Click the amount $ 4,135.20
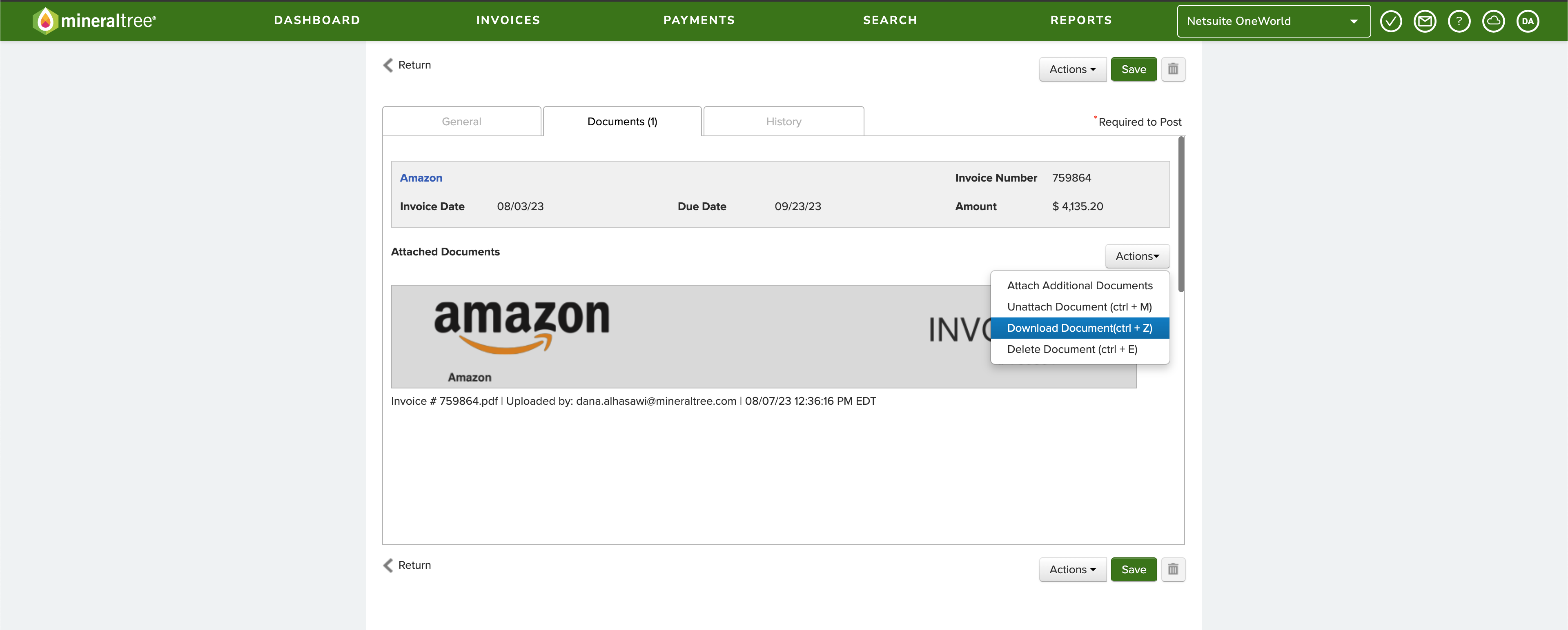This screenshot has height=630, width=1568. (x=1078, y=207)
